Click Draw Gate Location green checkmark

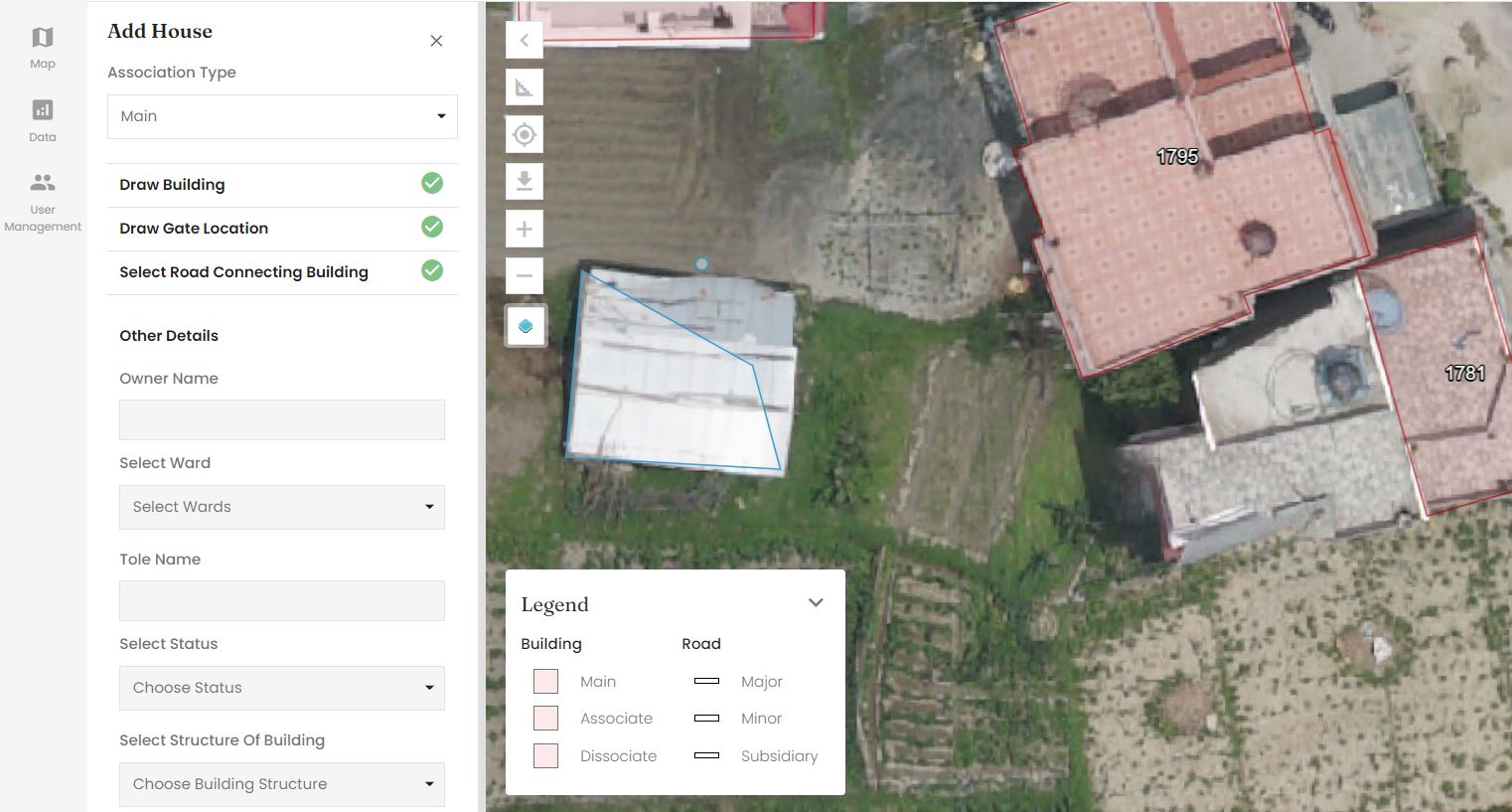coord(432,227)
